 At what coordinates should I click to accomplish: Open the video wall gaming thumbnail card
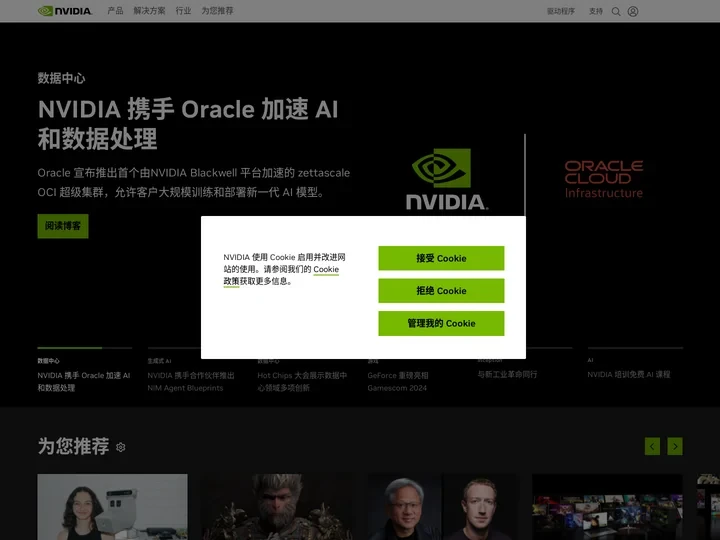[x=607, y=507]
